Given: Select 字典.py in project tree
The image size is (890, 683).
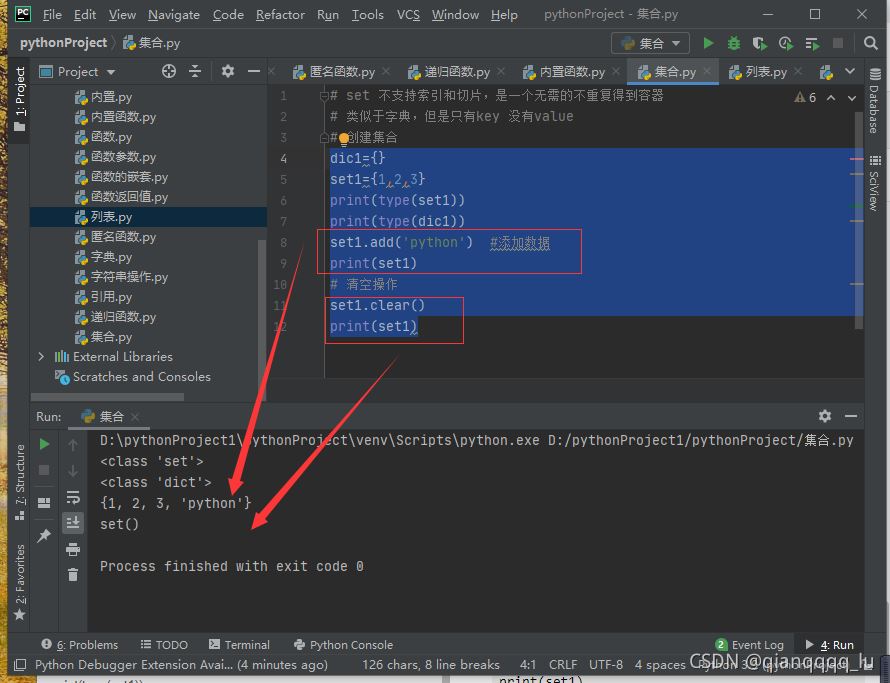Looking at the screenshot, I should [x=111, y=257].
